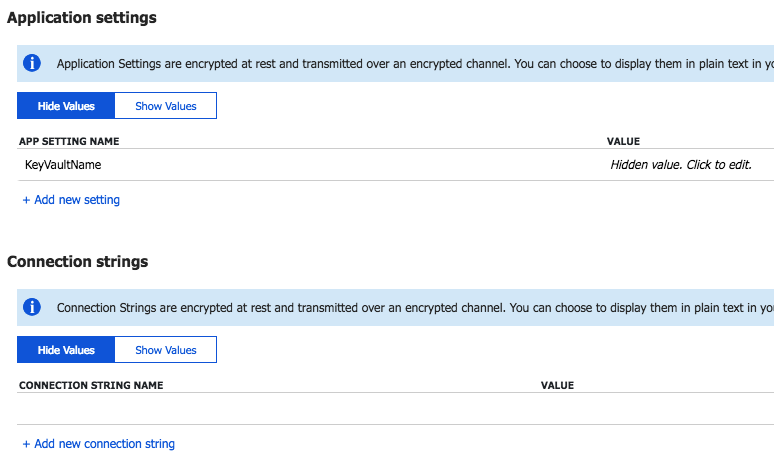The image size is (774, 475).
Task: Click the CONNECTION STRING NAME column header
Action: [91, 385]
